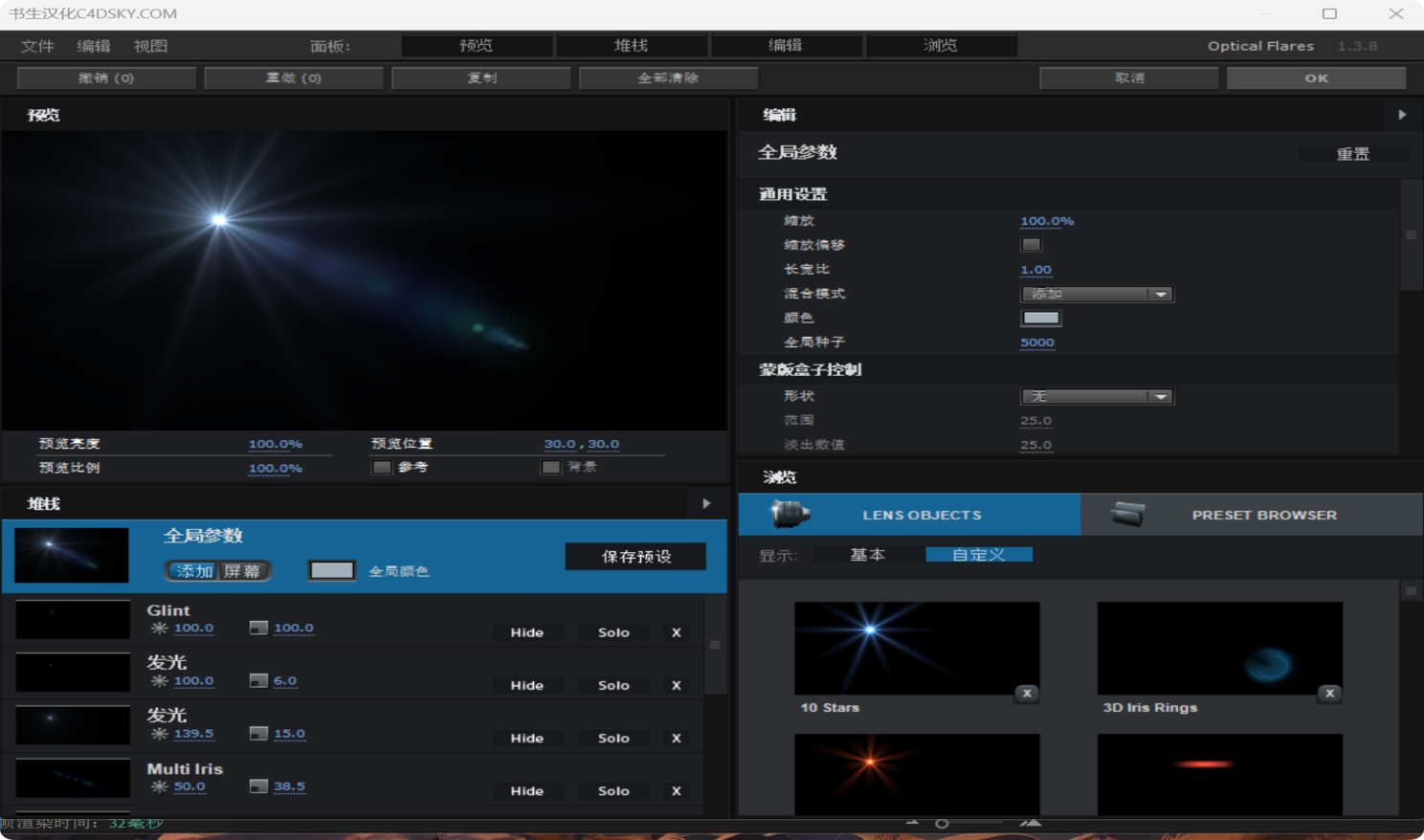1424x840 pixels.
Task: Toggle the 缩放偏移 checkbox
Action: [1031, 245]
